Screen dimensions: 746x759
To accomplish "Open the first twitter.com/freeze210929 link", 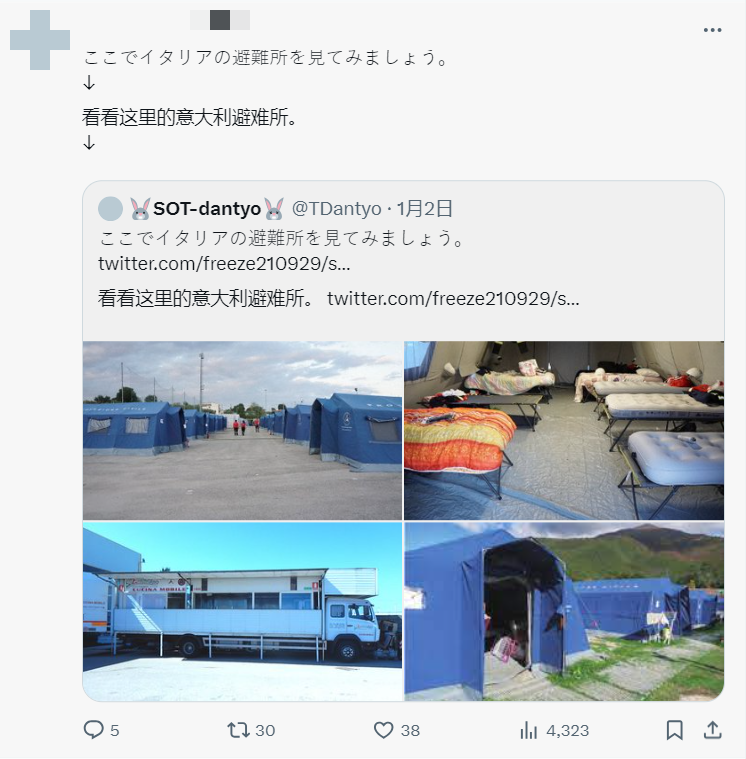I will click(x=224, y=264).
